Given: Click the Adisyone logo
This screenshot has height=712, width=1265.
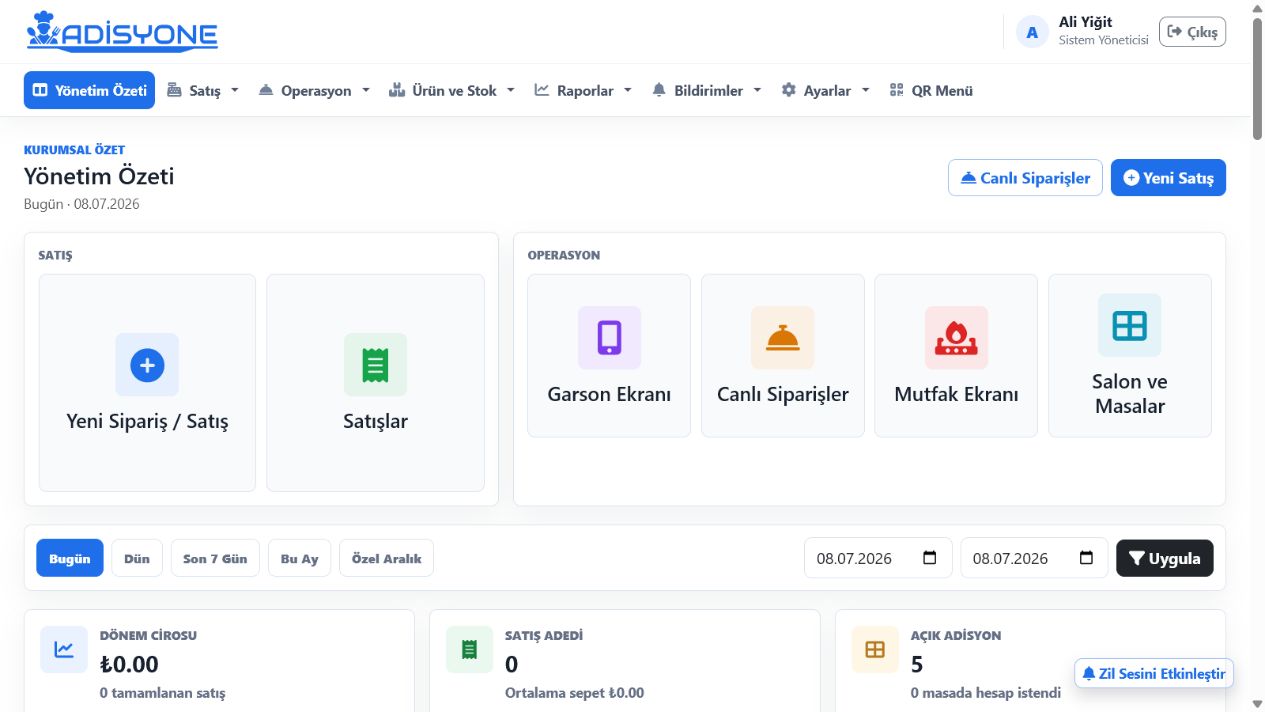Looking at the screenshot, I should click(x=122, y=31).
